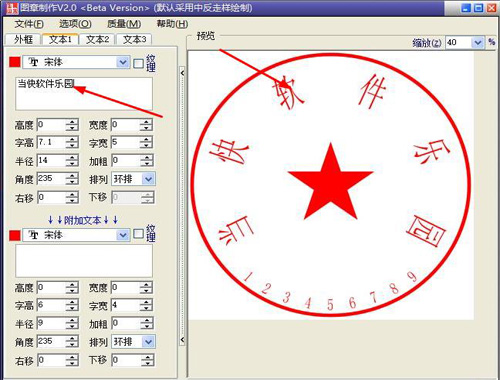
Task: Adjust the bottom 加粗 spinner
Action: tap(146, 323)
